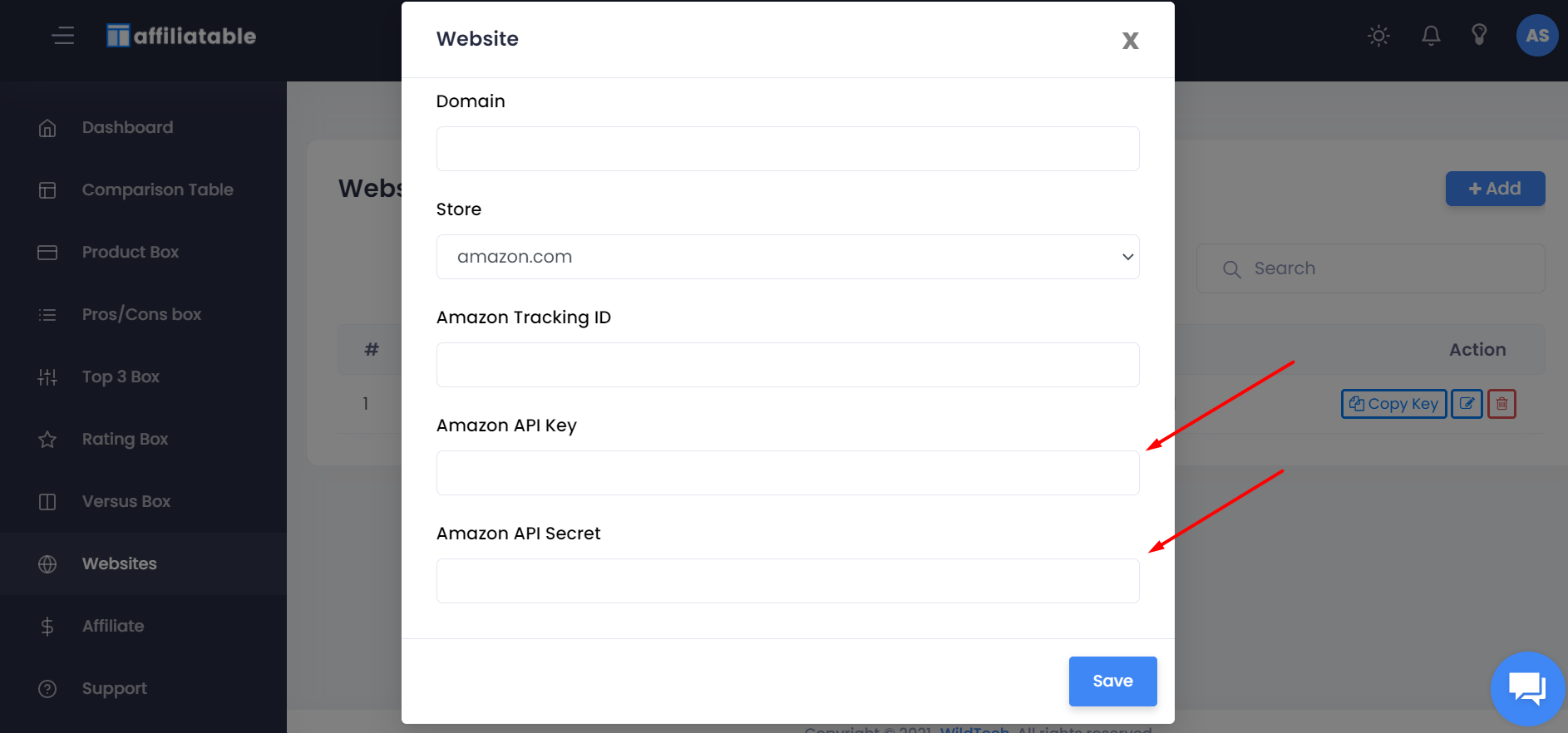
Task: Expand the Store amazon.com dropdown
Action: (x=787, y=257)
